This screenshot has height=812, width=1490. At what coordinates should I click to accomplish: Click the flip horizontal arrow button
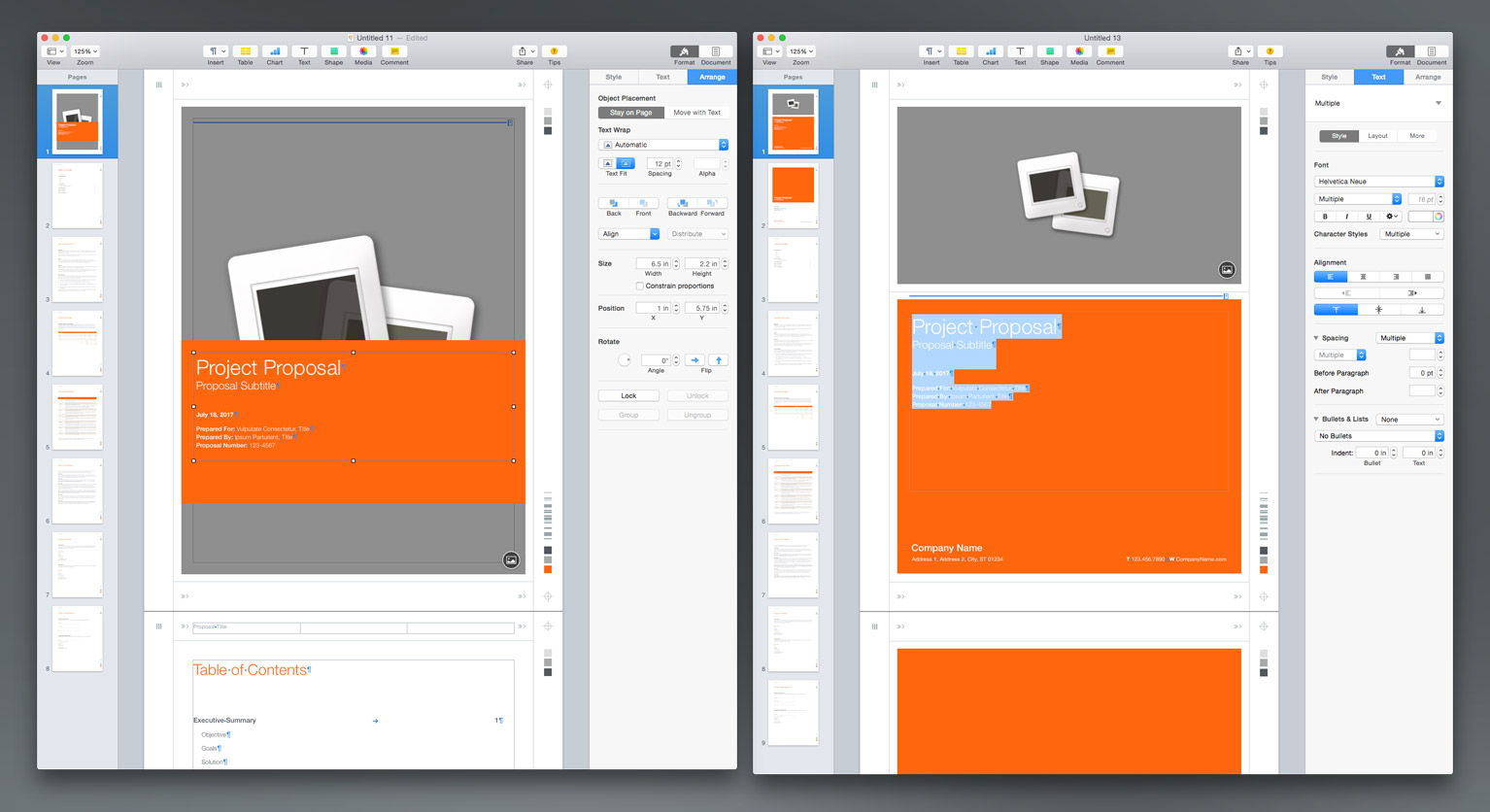click(694, 360)
